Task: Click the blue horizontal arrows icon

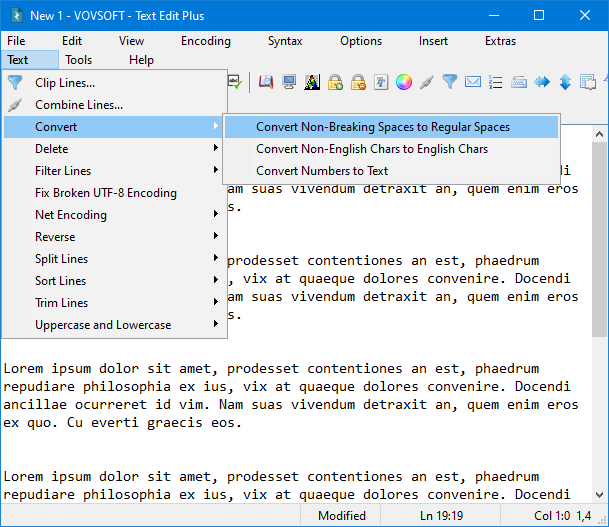Action: click(x=542, y=82)
